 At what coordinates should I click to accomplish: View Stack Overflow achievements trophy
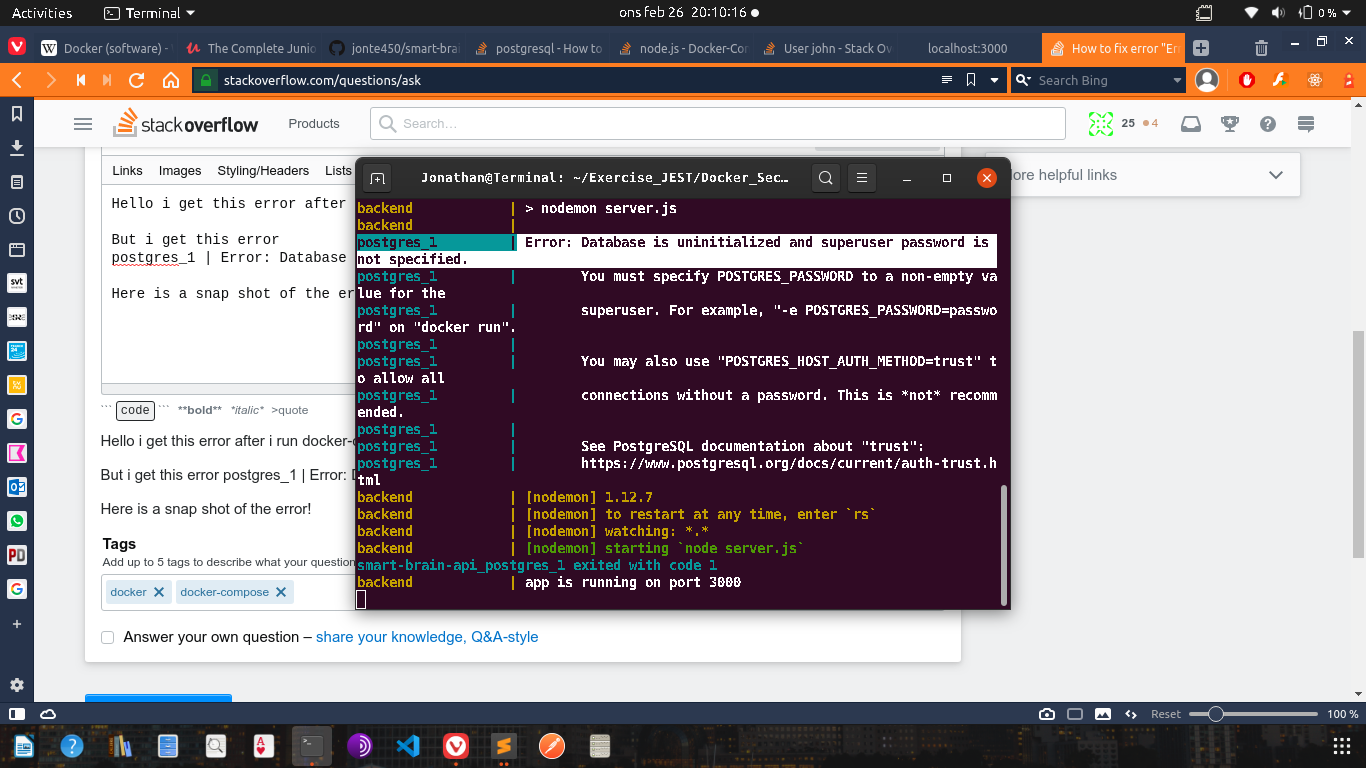pos(1230,124)
